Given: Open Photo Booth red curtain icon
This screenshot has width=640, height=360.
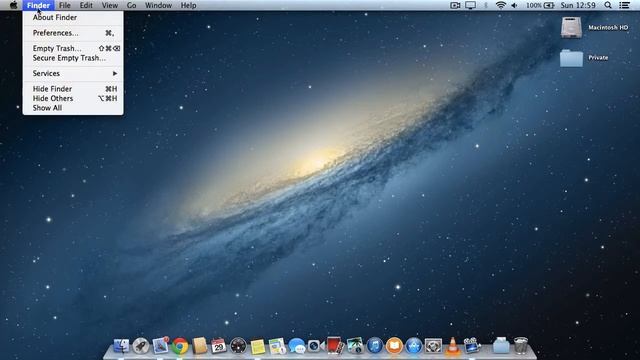Looking at the screenshot, I should click(x=334, y=345).
